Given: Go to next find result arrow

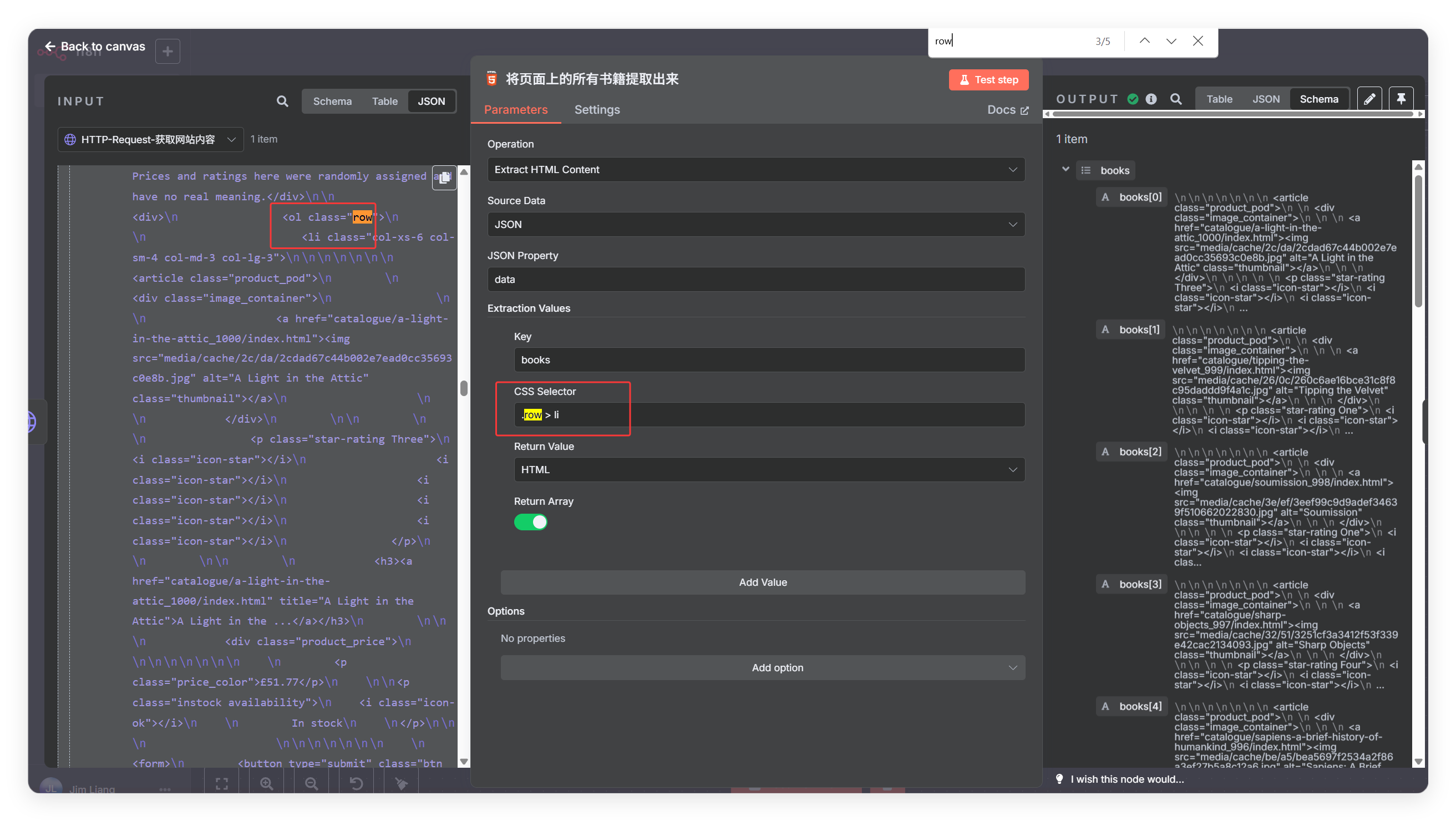Looking at the screenshot, I should (1171, 40).
